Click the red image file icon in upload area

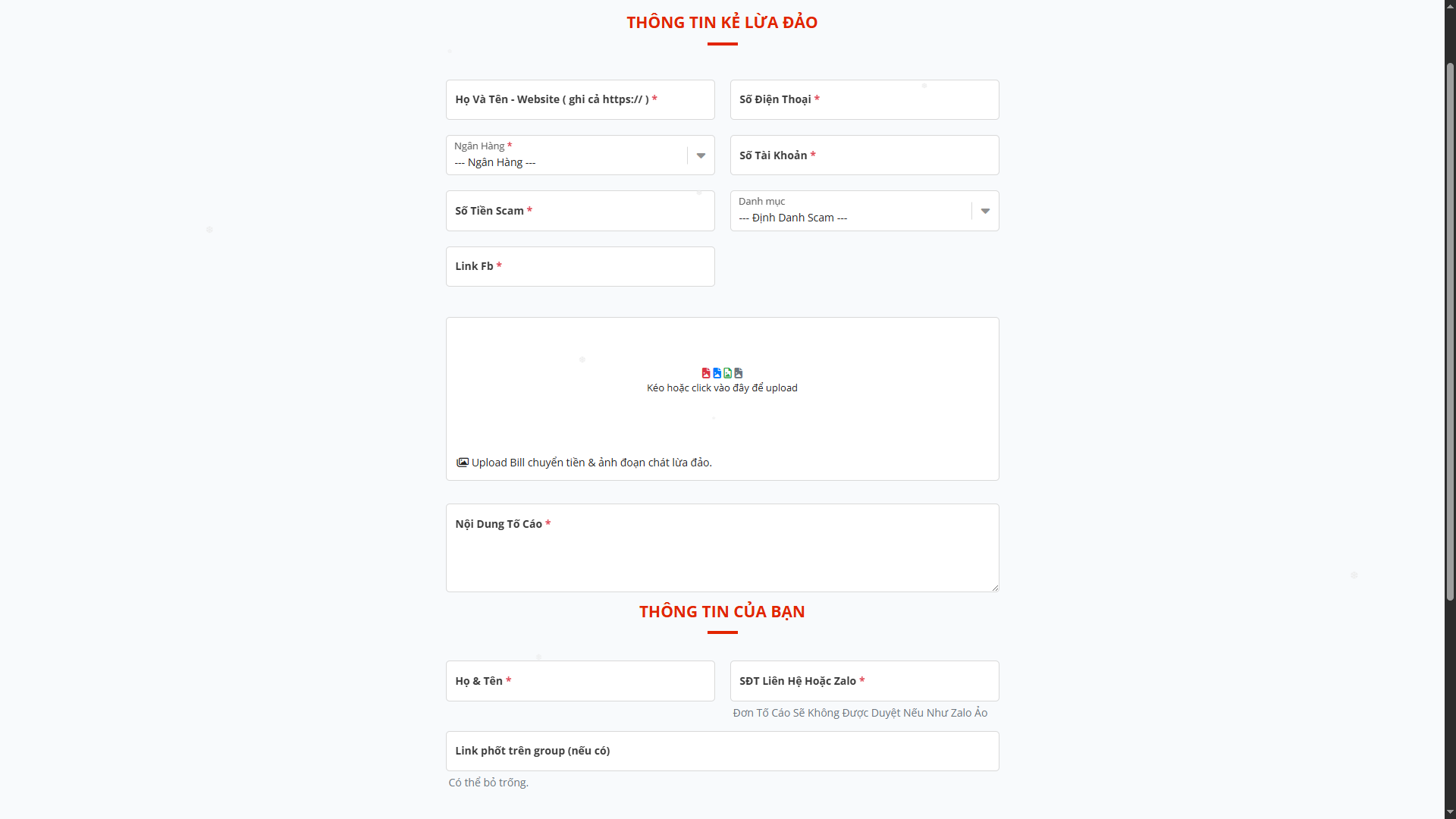(x=706, y=373)
